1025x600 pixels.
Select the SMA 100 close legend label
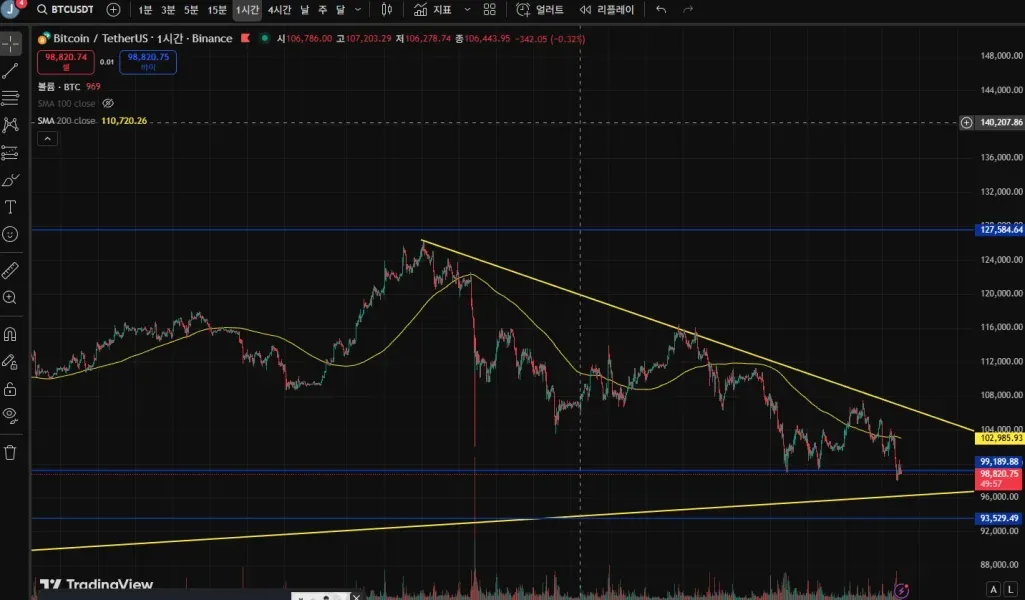pyautogui.click(x=66, y=104)
